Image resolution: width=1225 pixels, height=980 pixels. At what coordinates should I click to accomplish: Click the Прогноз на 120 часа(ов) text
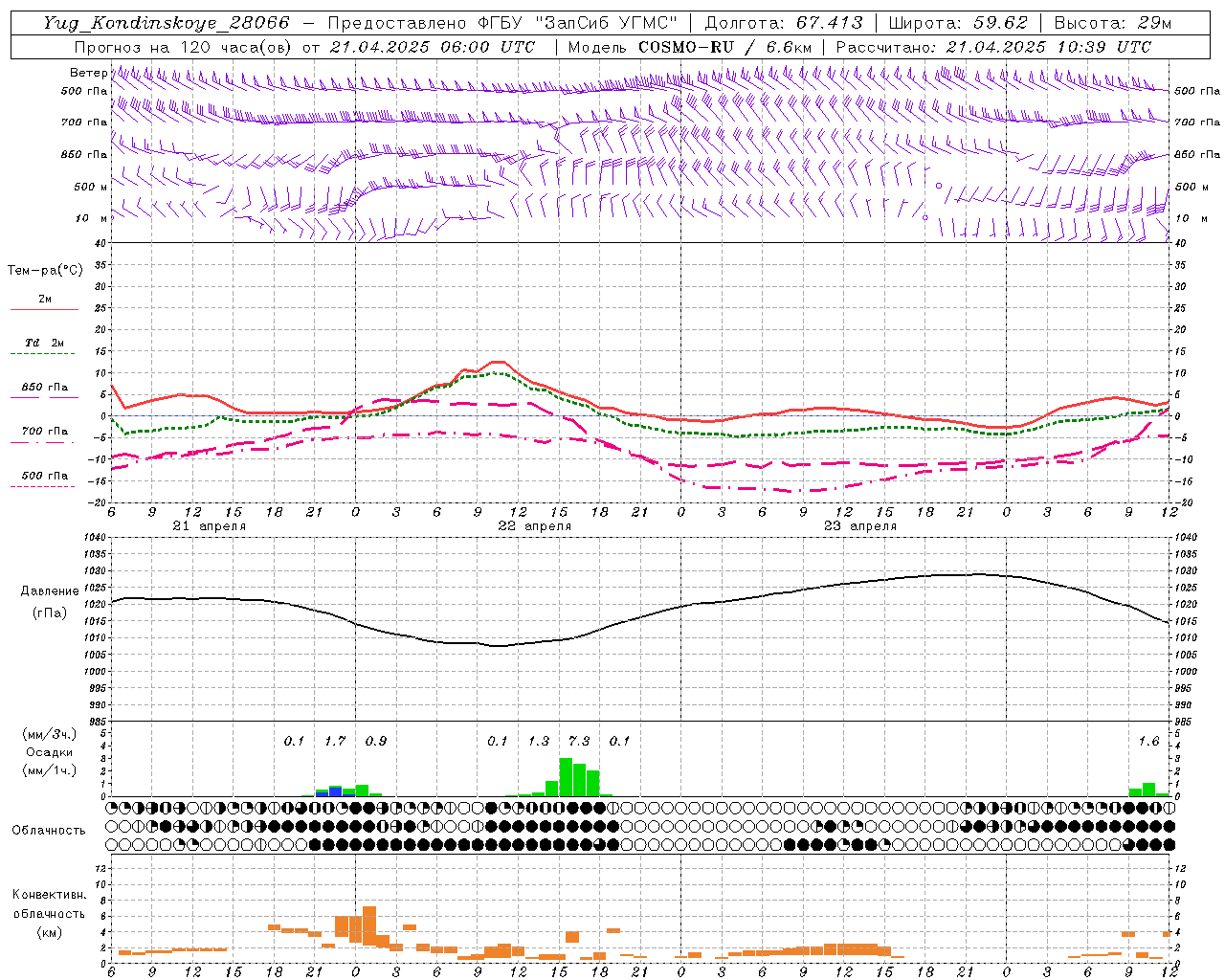click(185, 47)
